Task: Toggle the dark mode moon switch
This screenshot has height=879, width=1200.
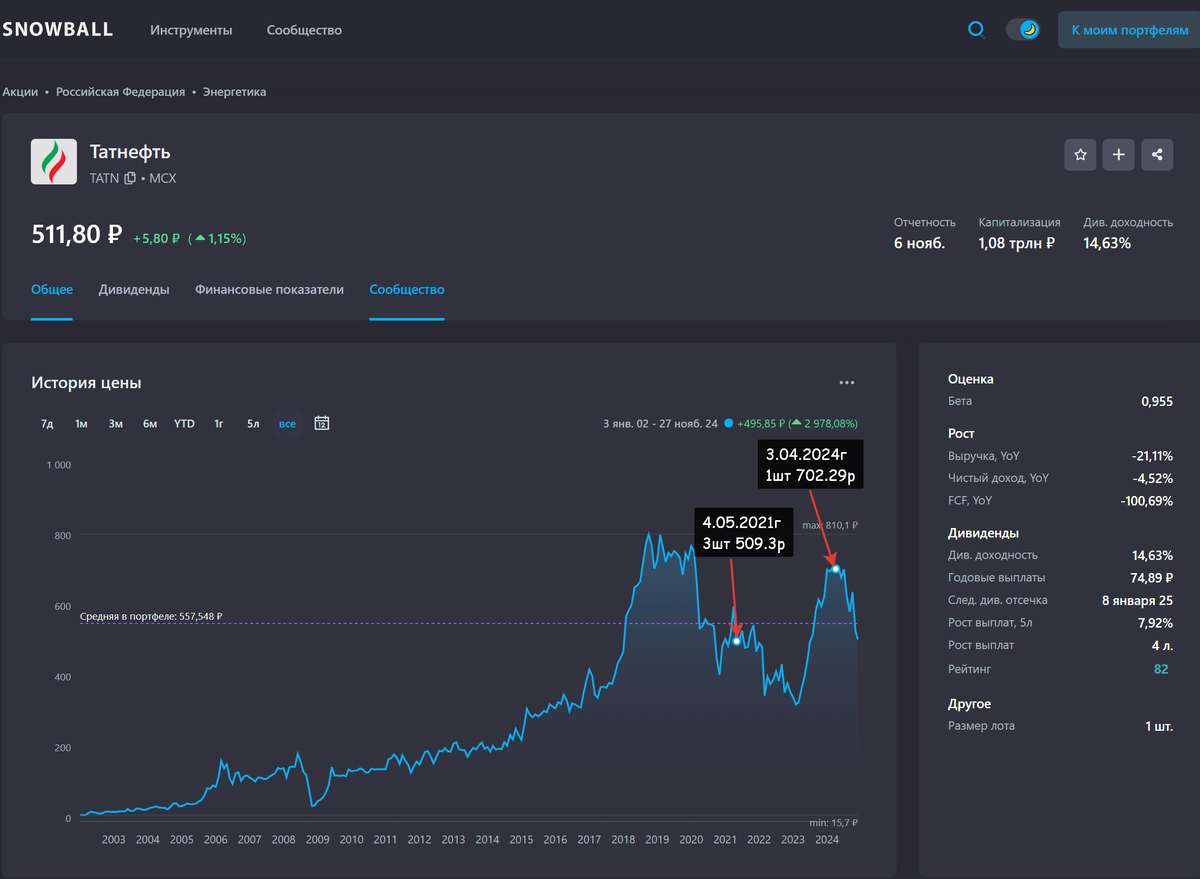Action: (x=1023, y=30)
